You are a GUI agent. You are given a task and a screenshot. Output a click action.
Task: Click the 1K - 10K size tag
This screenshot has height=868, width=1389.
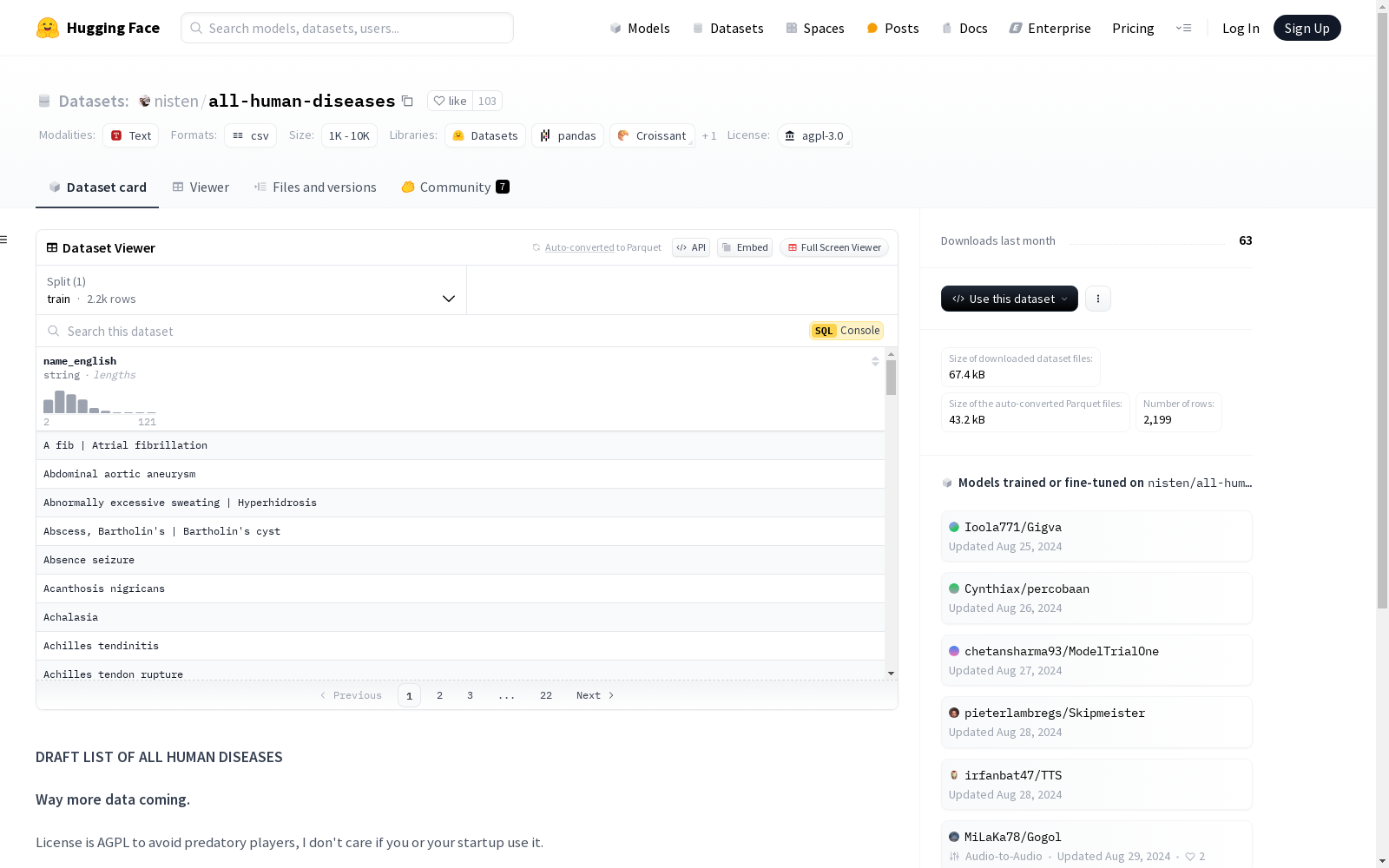click(x=349, y=135)
